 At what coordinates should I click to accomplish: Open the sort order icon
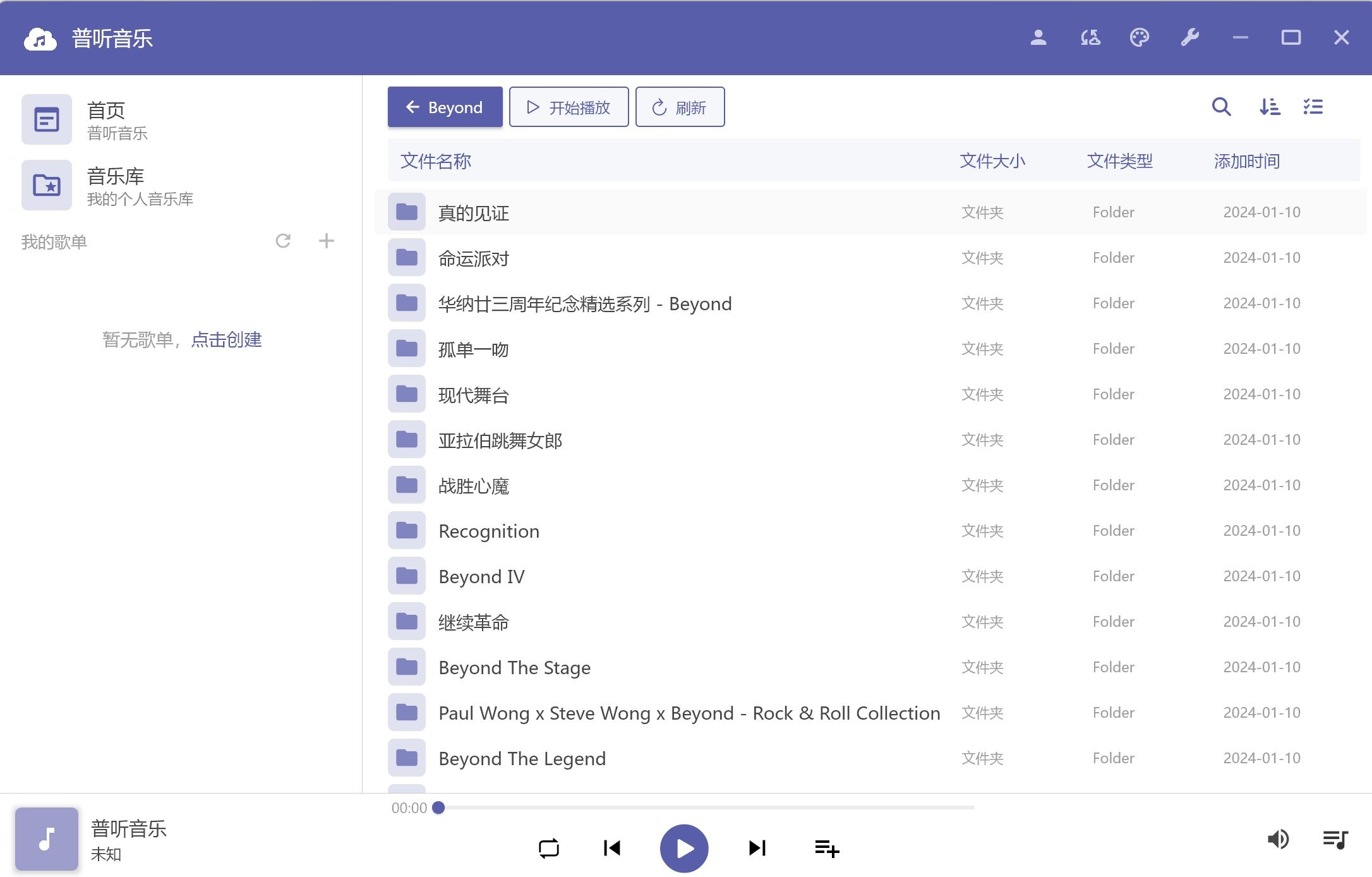pyautogui.click(x=1270, y=107)
